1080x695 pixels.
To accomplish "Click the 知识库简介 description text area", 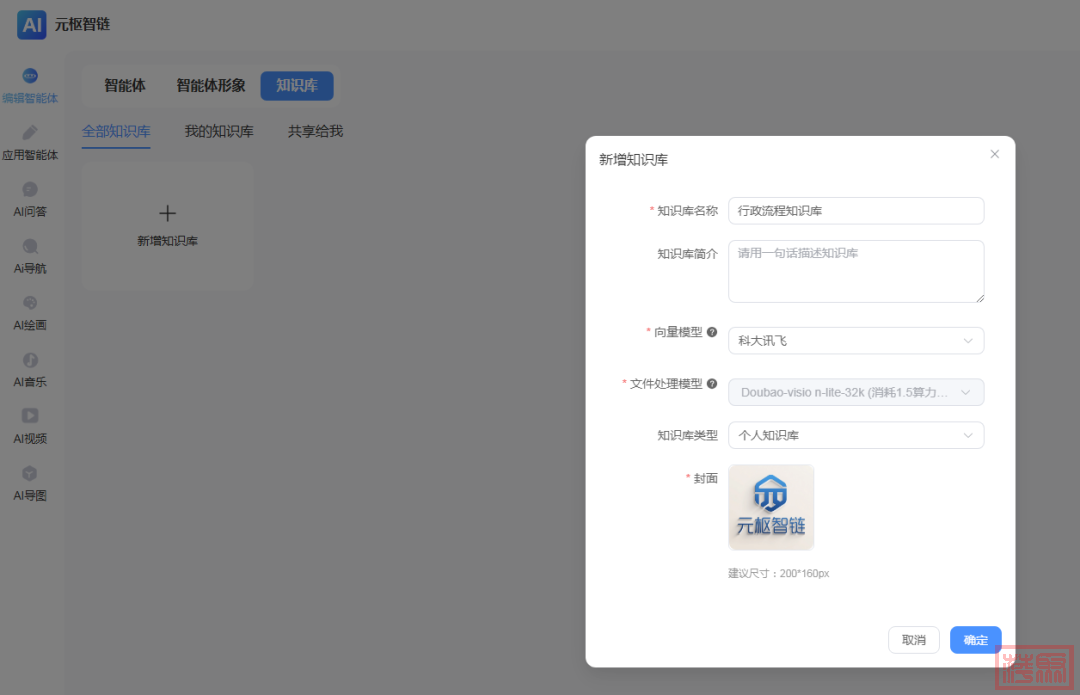I will click(x=855, y=271).
